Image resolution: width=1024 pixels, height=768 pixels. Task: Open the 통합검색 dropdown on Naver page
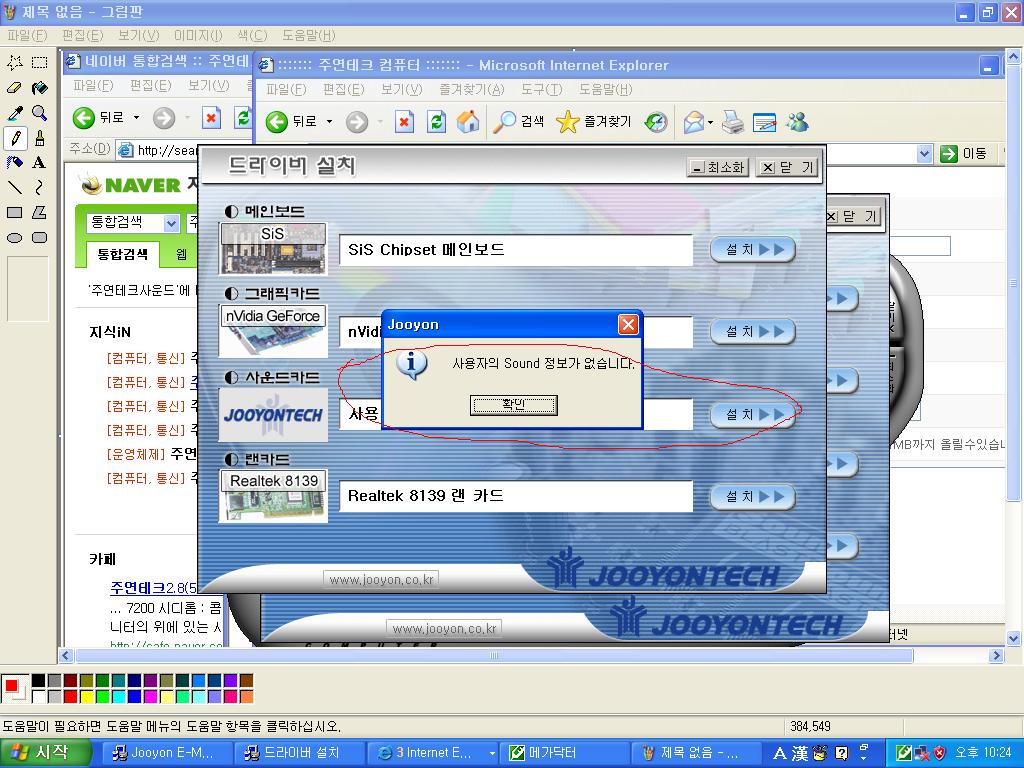(x=171, y=223)
